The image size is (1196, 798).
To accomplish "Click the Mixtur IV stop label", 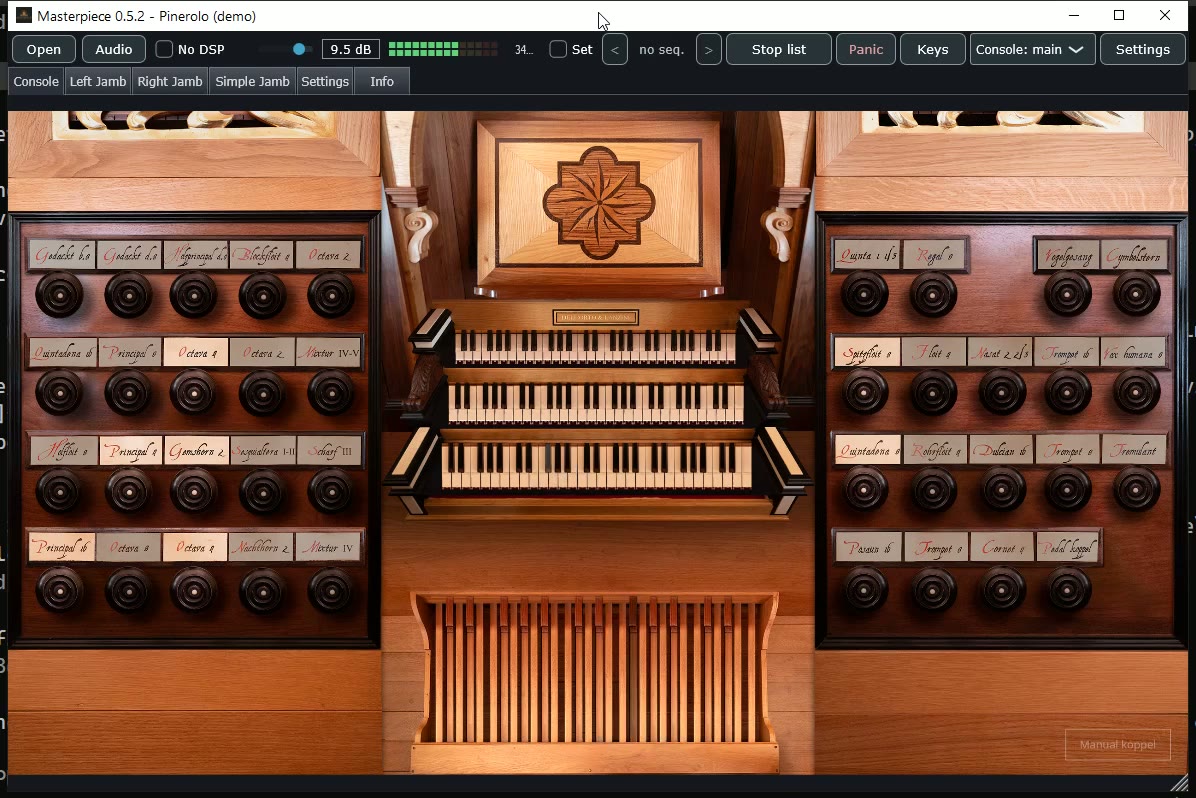I will click(x=329, y=548).
